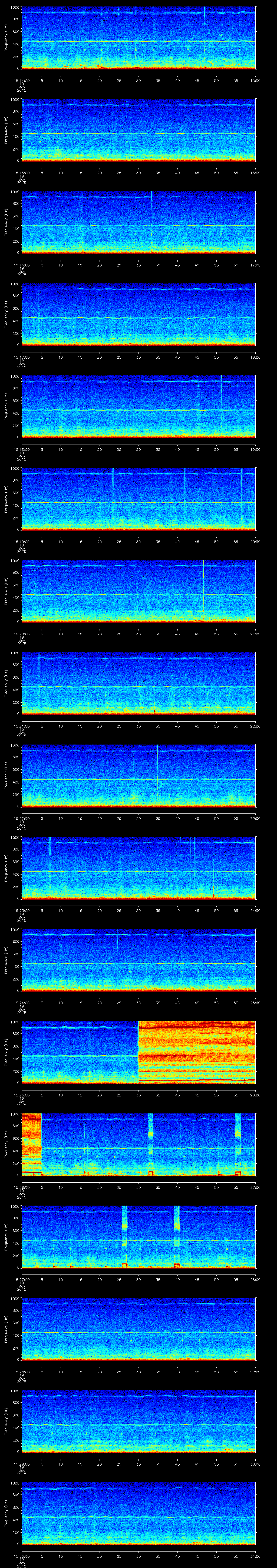Click the 15:21:00 start time label
Image resolution: width=277 pixels, height=1568 pixels.
click(x=21, y=726)
